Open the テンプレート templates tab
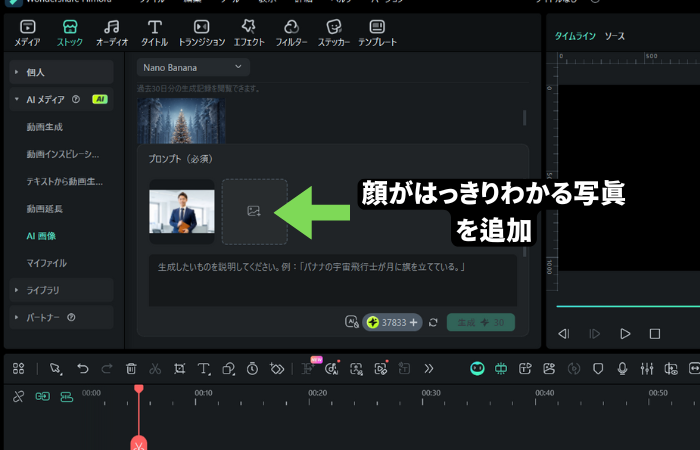 pyautogui.click(x=377, y=33)
